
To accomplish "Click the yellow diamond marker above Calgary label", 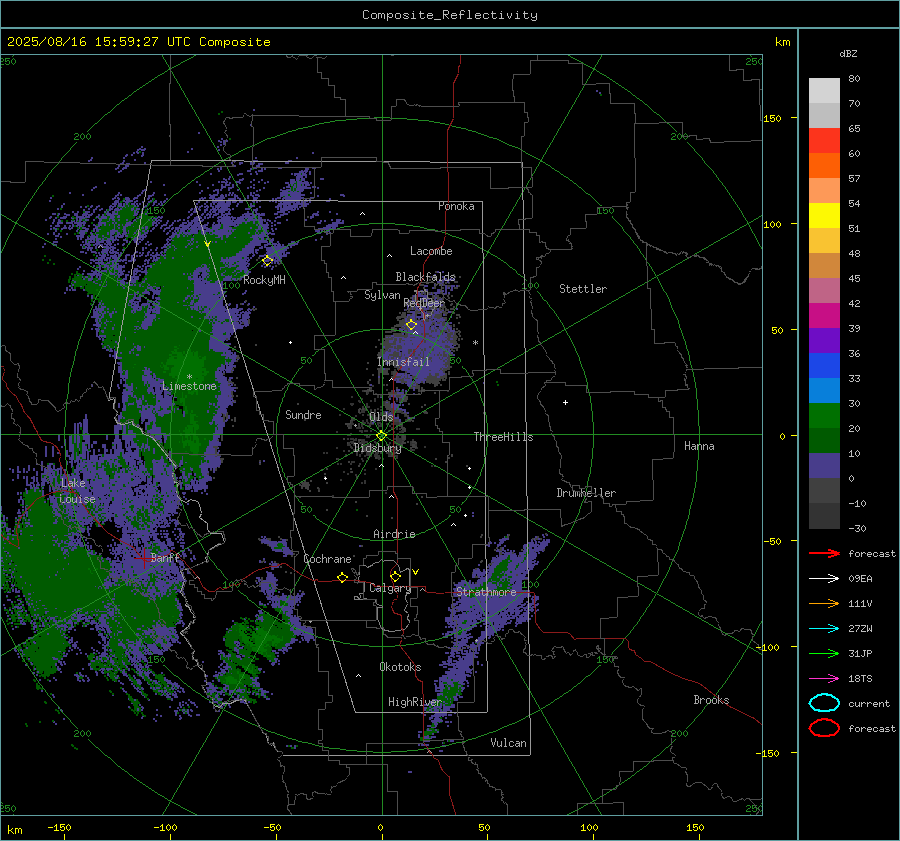I will click(x=395, y=576).
